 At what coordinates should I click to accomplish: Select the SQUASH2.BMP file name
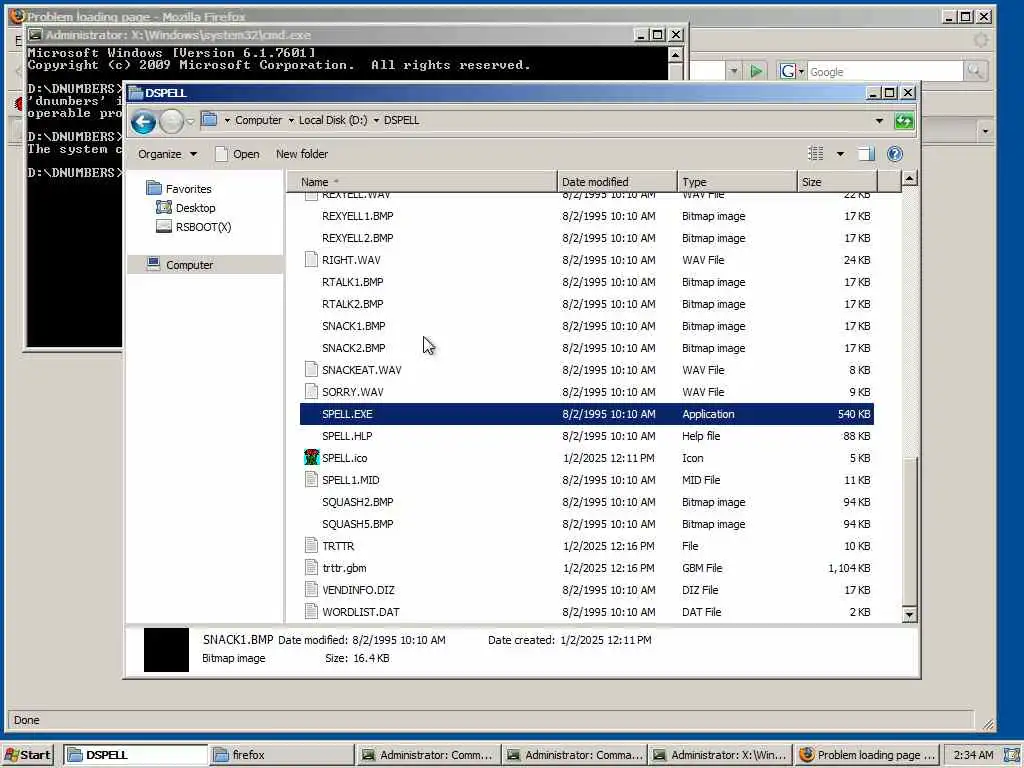pyautogui.click(x=357, y=502)
